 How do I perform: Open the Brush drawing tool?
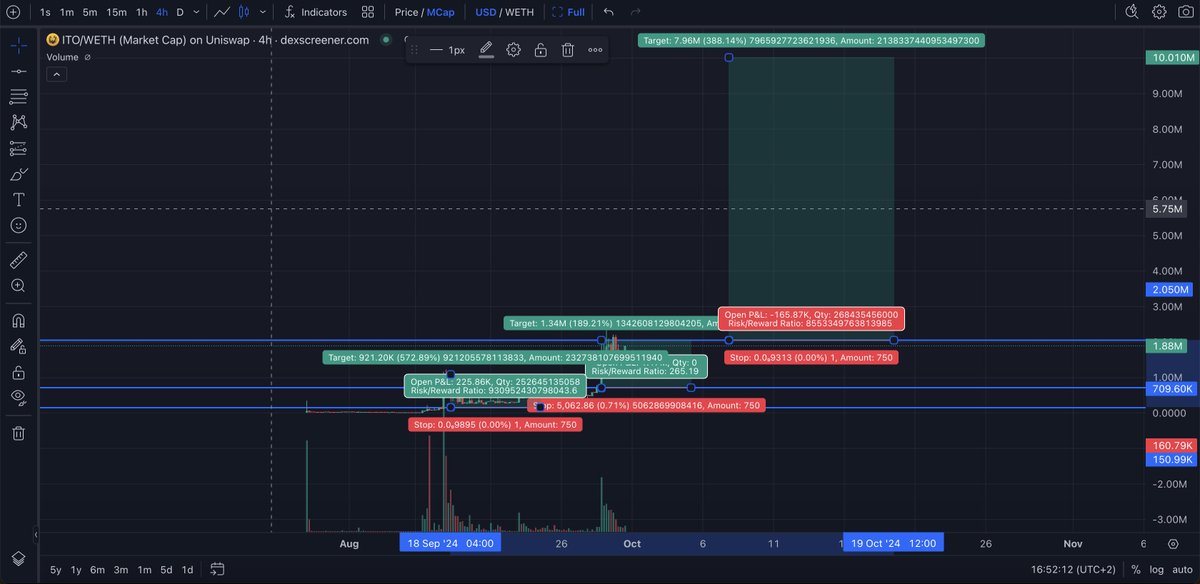click(18, 173)
